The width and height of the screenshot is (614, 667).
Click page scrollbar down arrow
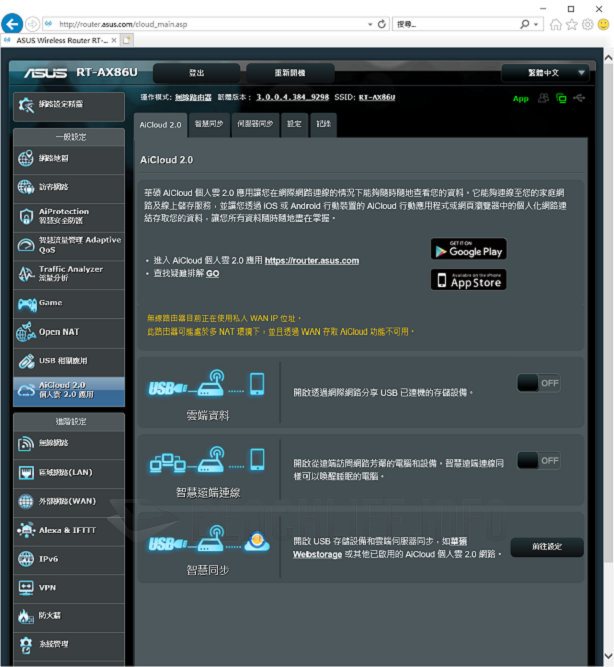click(608, 657)
